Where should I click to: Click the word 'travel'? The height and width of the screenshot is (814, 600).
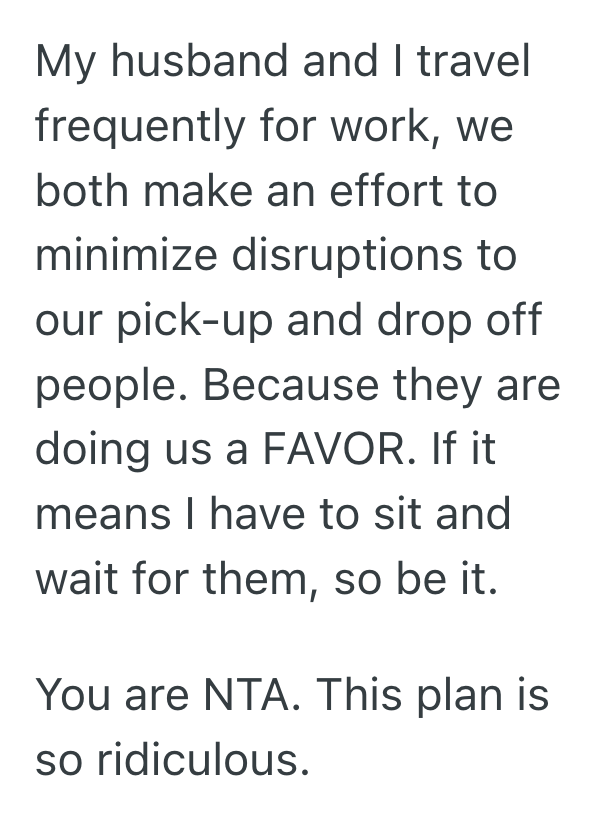(472, 62)
